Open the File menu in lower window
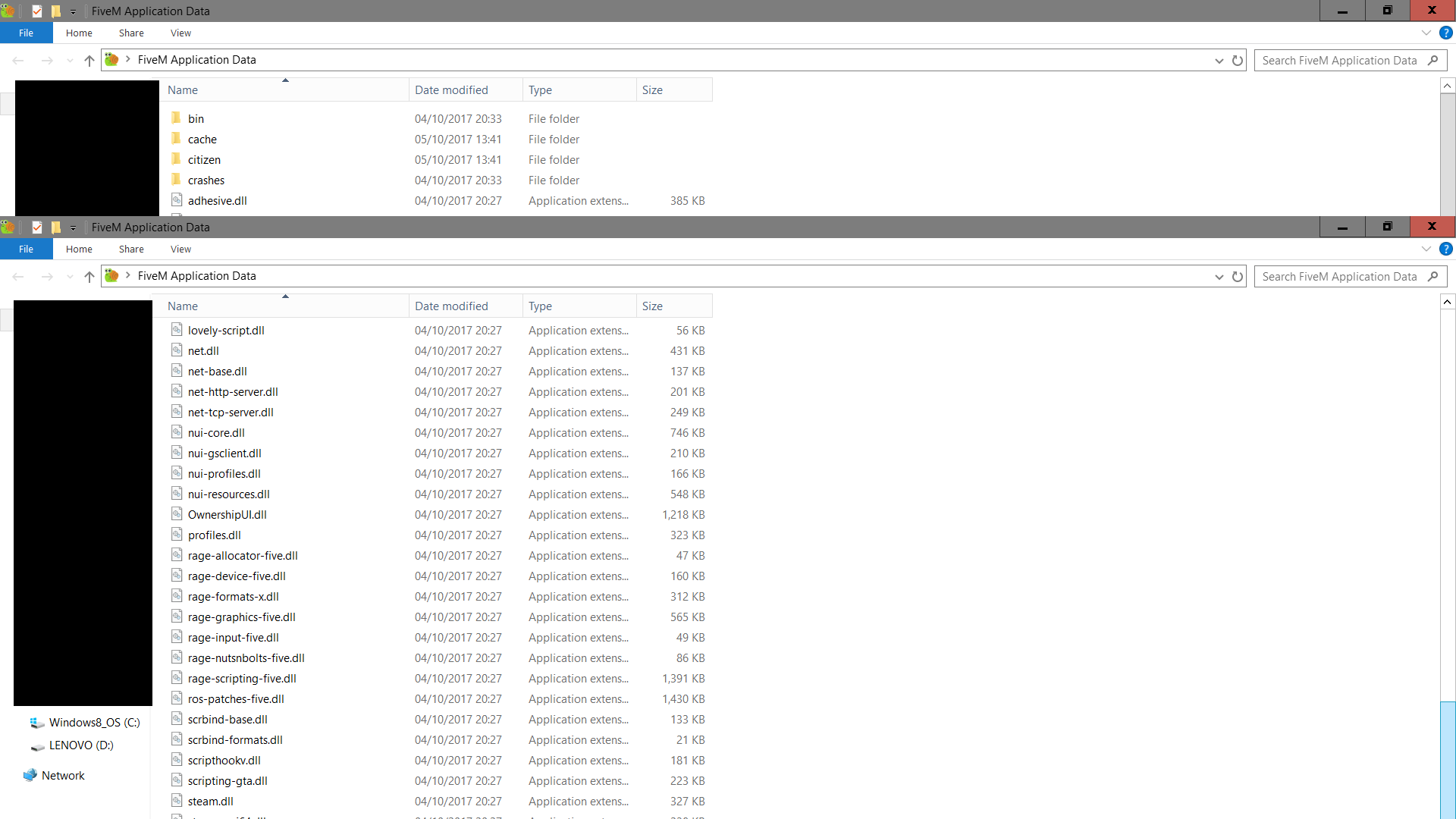 pyautogui.click(x=26, y=249)
